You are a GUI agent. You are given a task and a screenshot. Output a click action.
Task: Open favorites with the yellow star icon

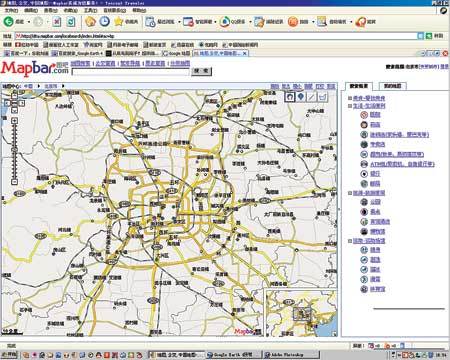point(119,22)
